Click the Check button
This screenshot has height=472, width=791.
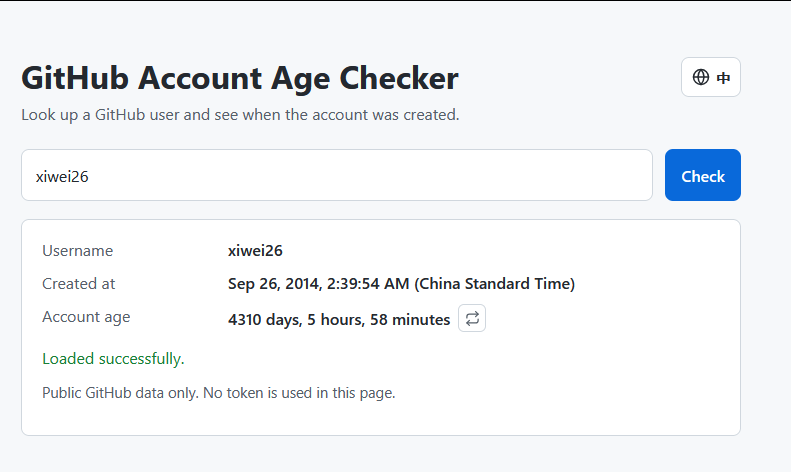(703, 175)
